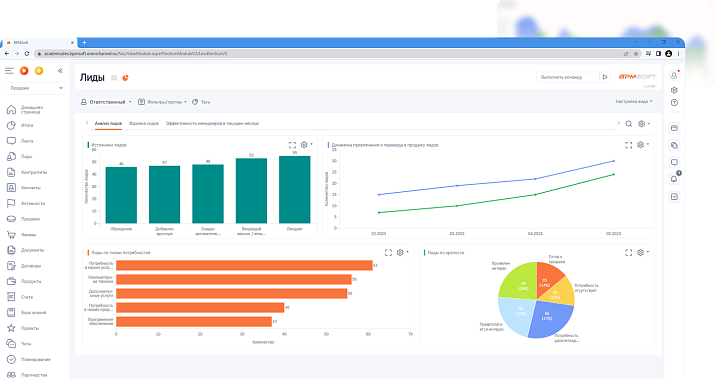The width and height of the screenshot is (715, 379).
Task: Run the command with the play arrow button
Action: (605, 77)
